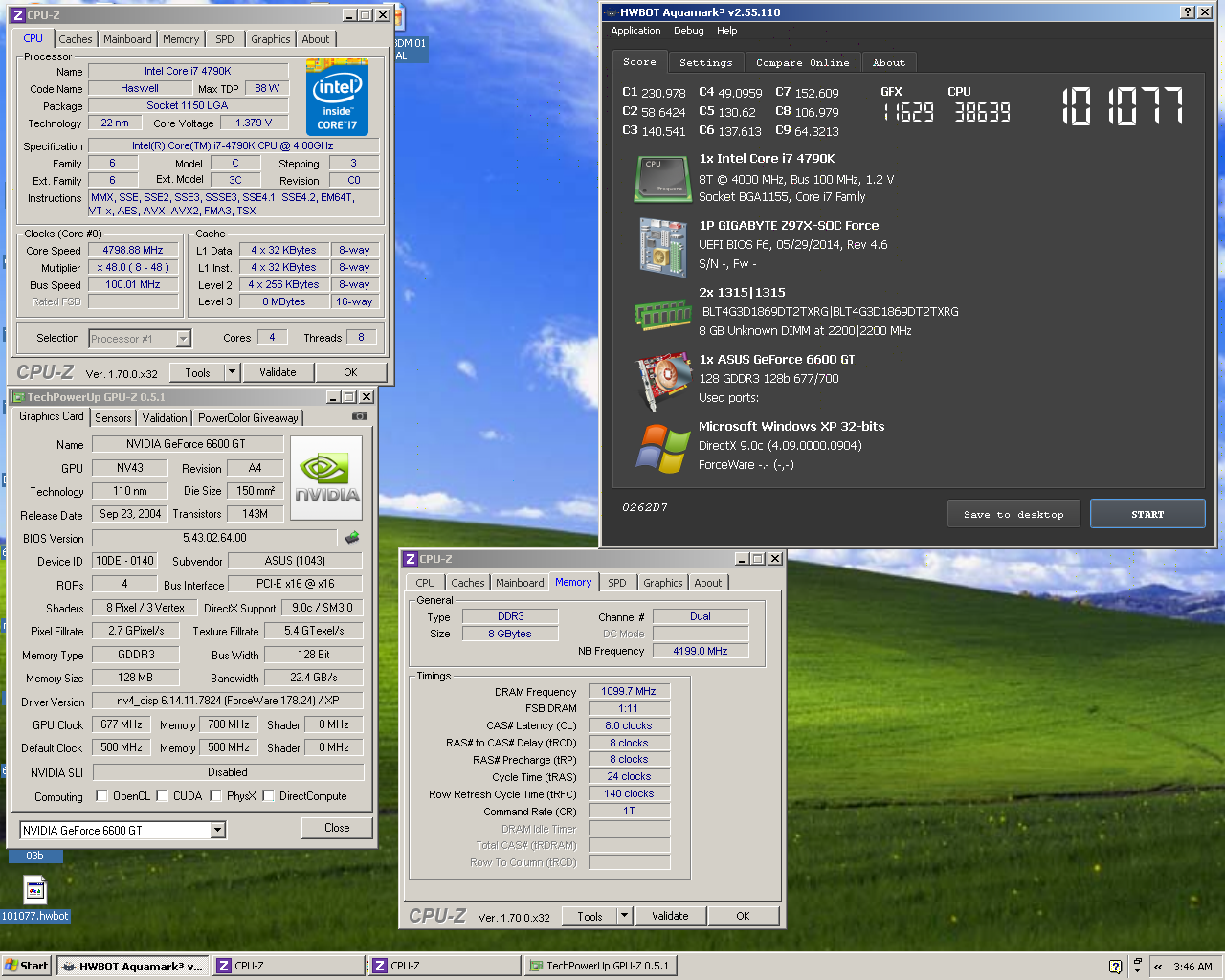Click the graphics card icon in Aquamark

coord(663,381)
